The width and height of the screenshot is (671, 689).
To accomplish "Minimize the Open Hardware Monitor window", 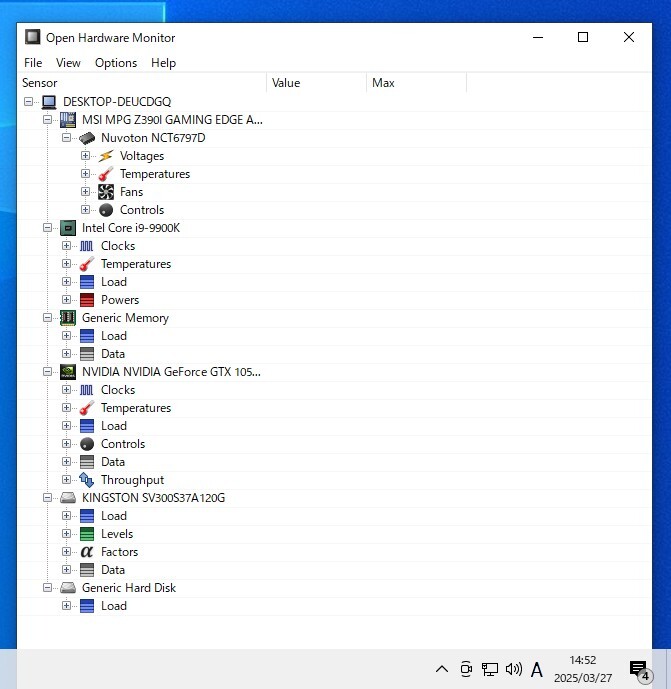I will 538,37.
